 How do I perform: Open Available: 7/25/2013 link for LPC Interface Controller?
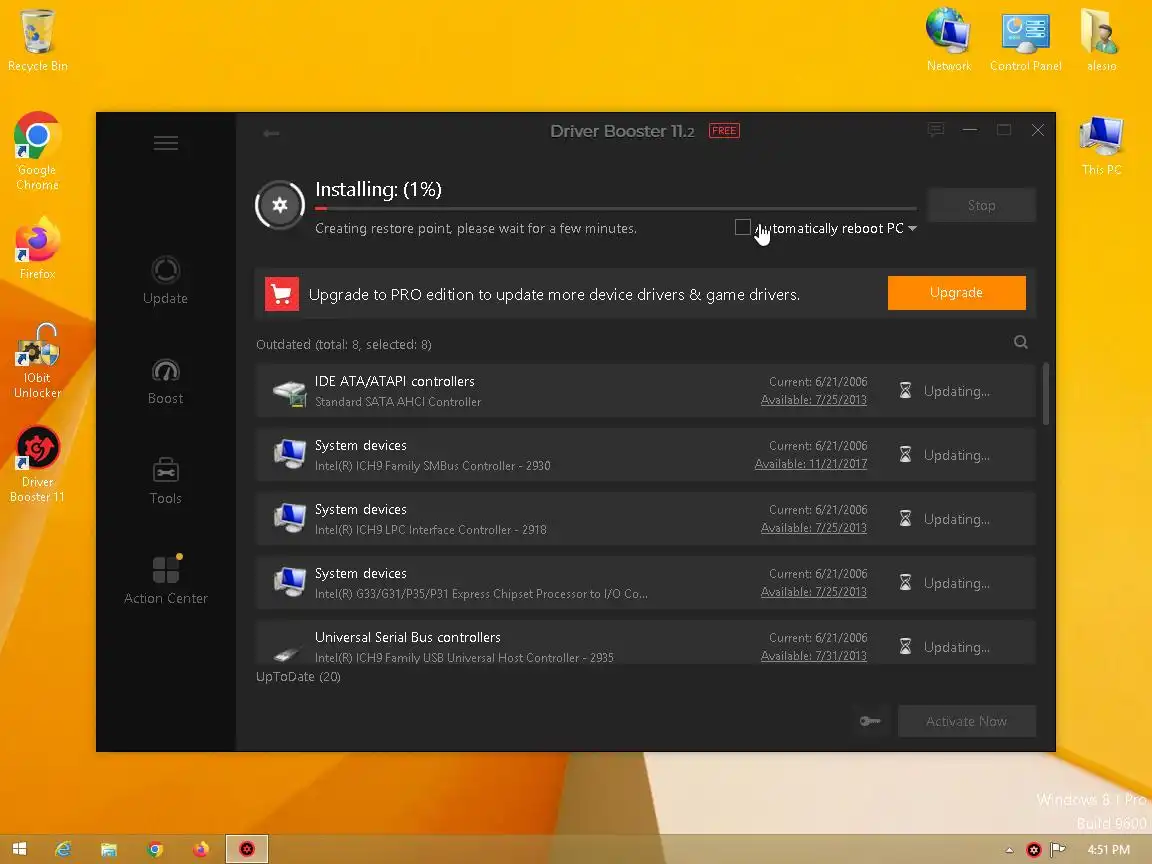pos(813,528)
